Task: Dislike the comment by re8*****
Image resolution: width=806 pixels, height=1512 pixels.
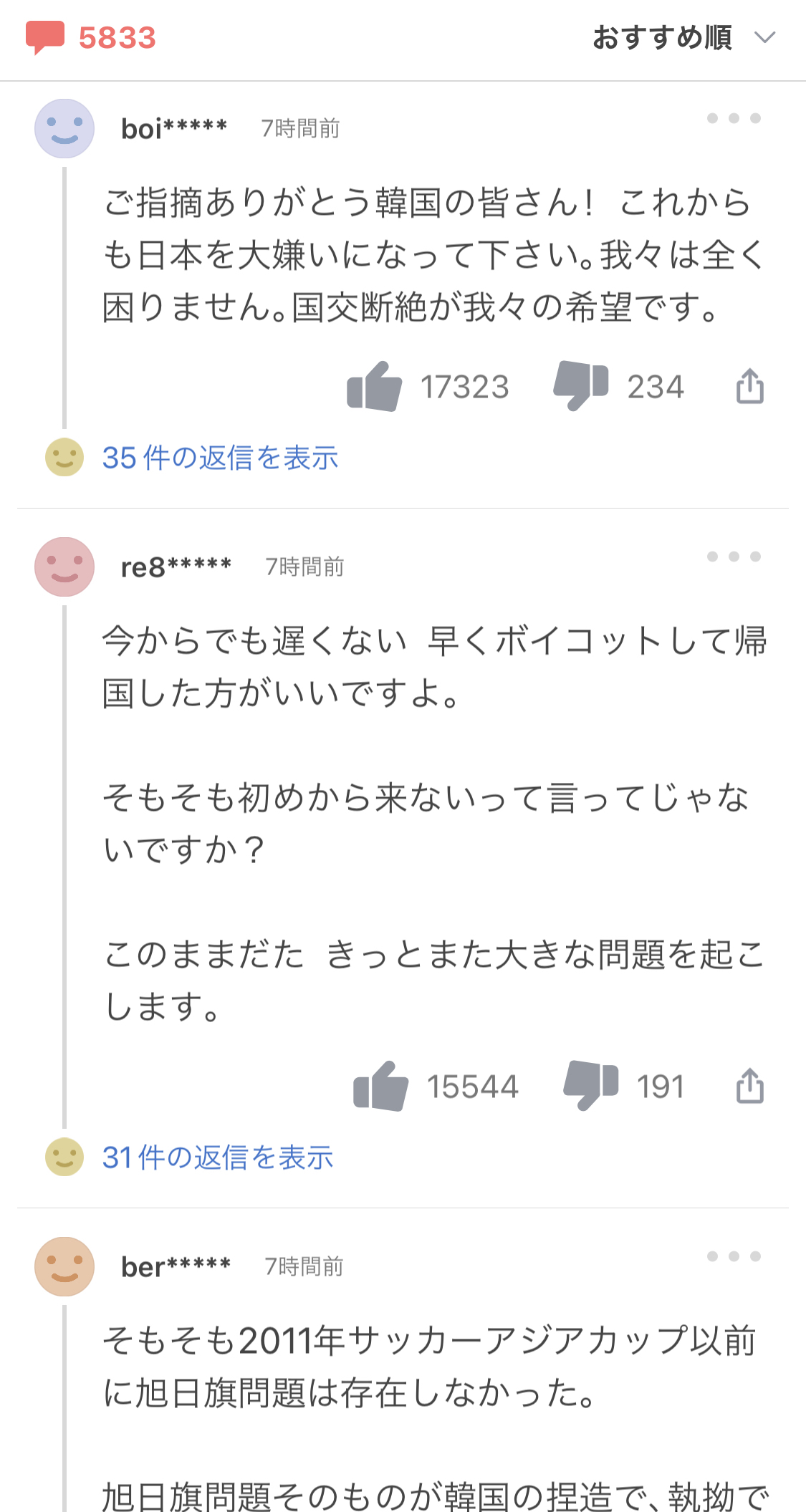Action: point(590,1085)
